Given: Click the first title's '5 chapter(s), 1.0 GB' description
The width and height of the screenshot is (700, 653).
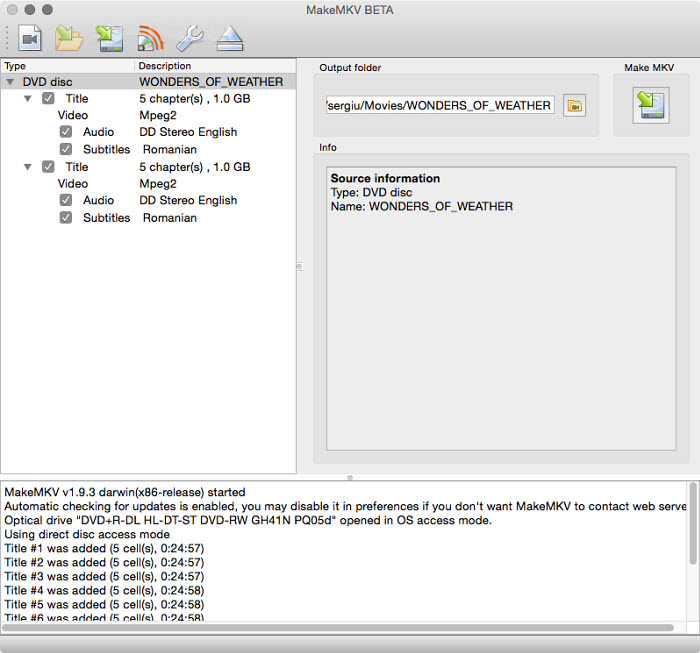Looking at the screenshot, I should [195, 99].
